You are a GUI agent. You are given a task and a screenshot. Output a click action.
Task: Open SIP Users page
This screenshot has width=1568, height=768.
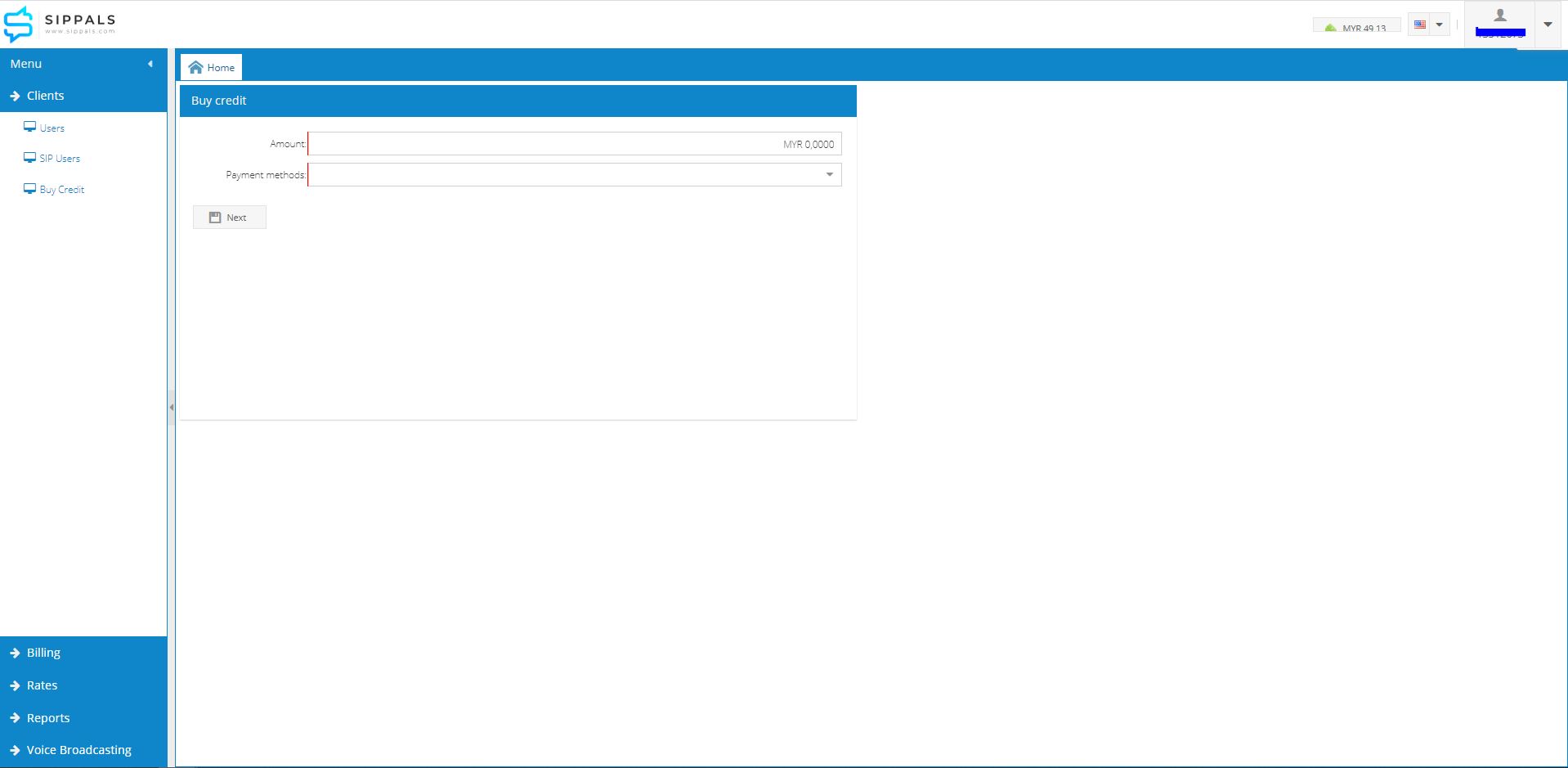(60, 159)
